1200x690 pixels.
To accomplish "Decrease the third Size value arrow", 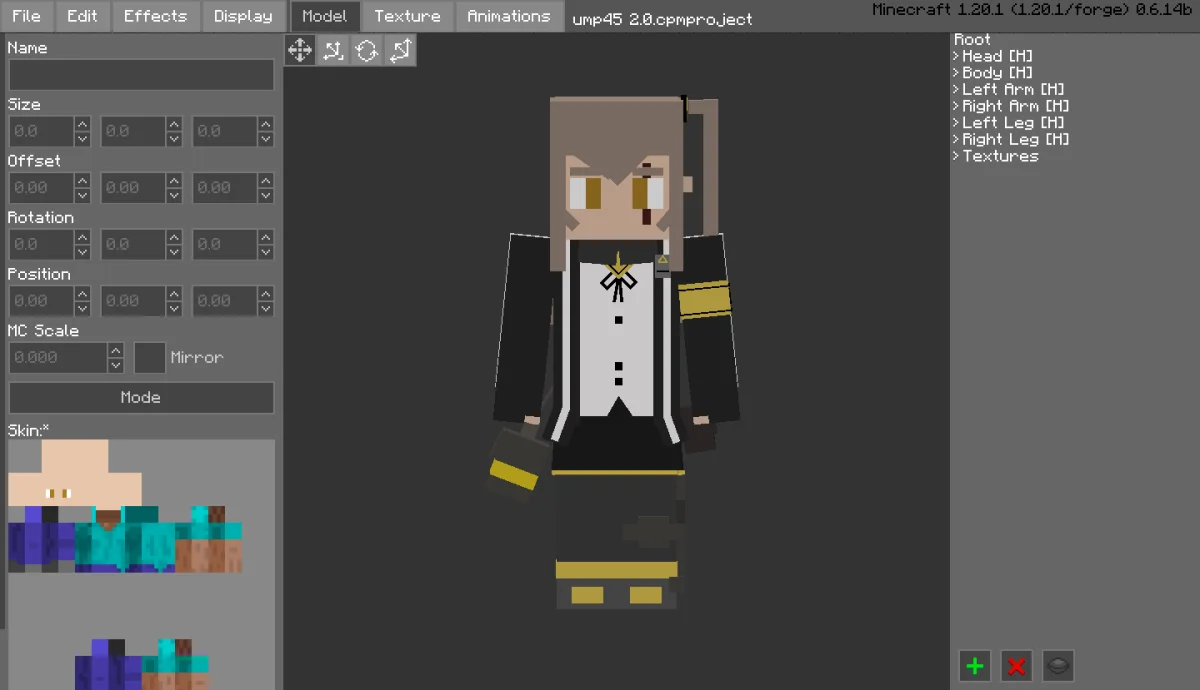I will (x=266, y=140).
